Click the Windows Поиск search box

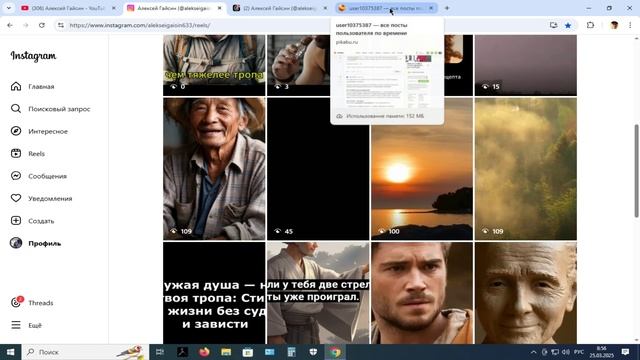84,352
